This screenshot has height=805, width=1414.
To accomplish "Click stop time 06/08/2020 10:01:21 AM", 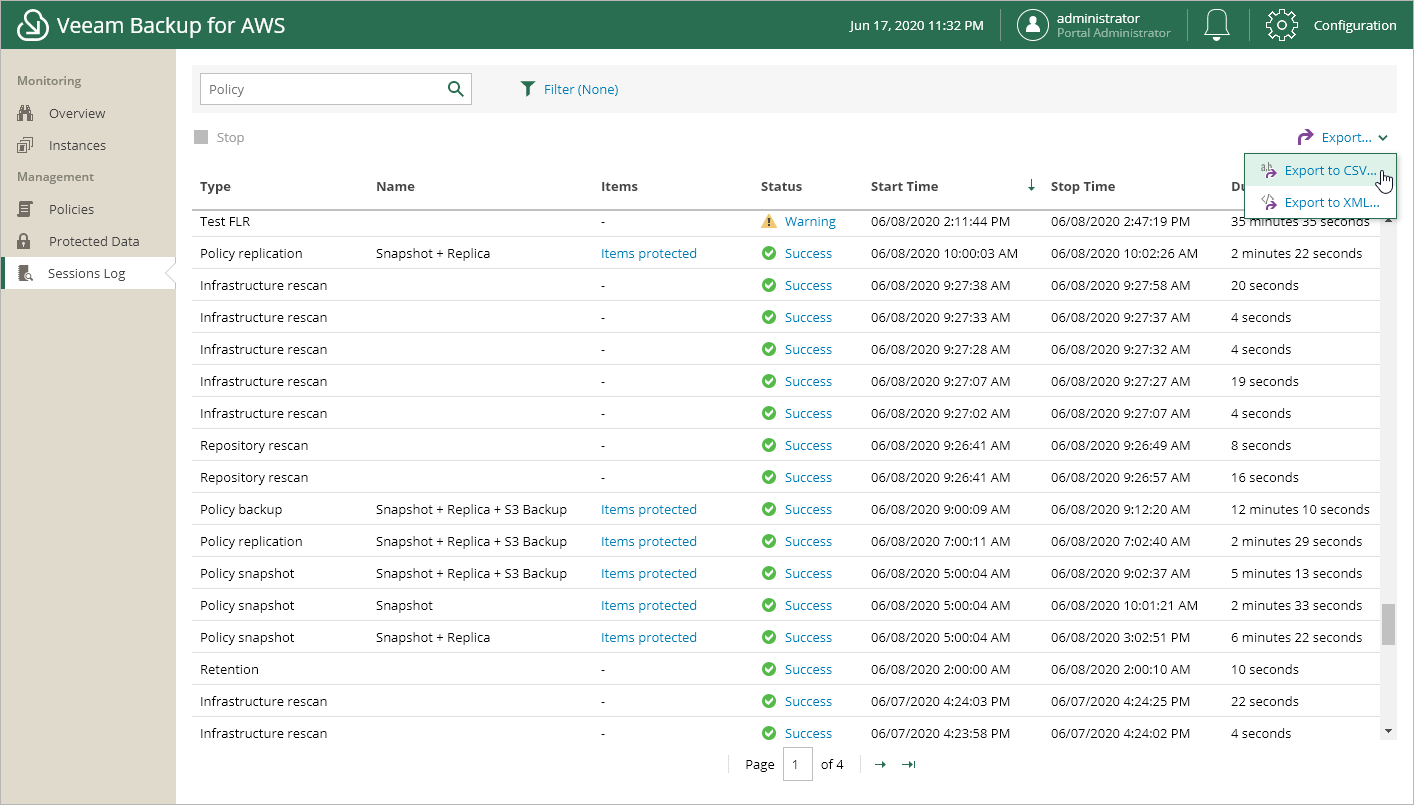I will point(1124,605).
